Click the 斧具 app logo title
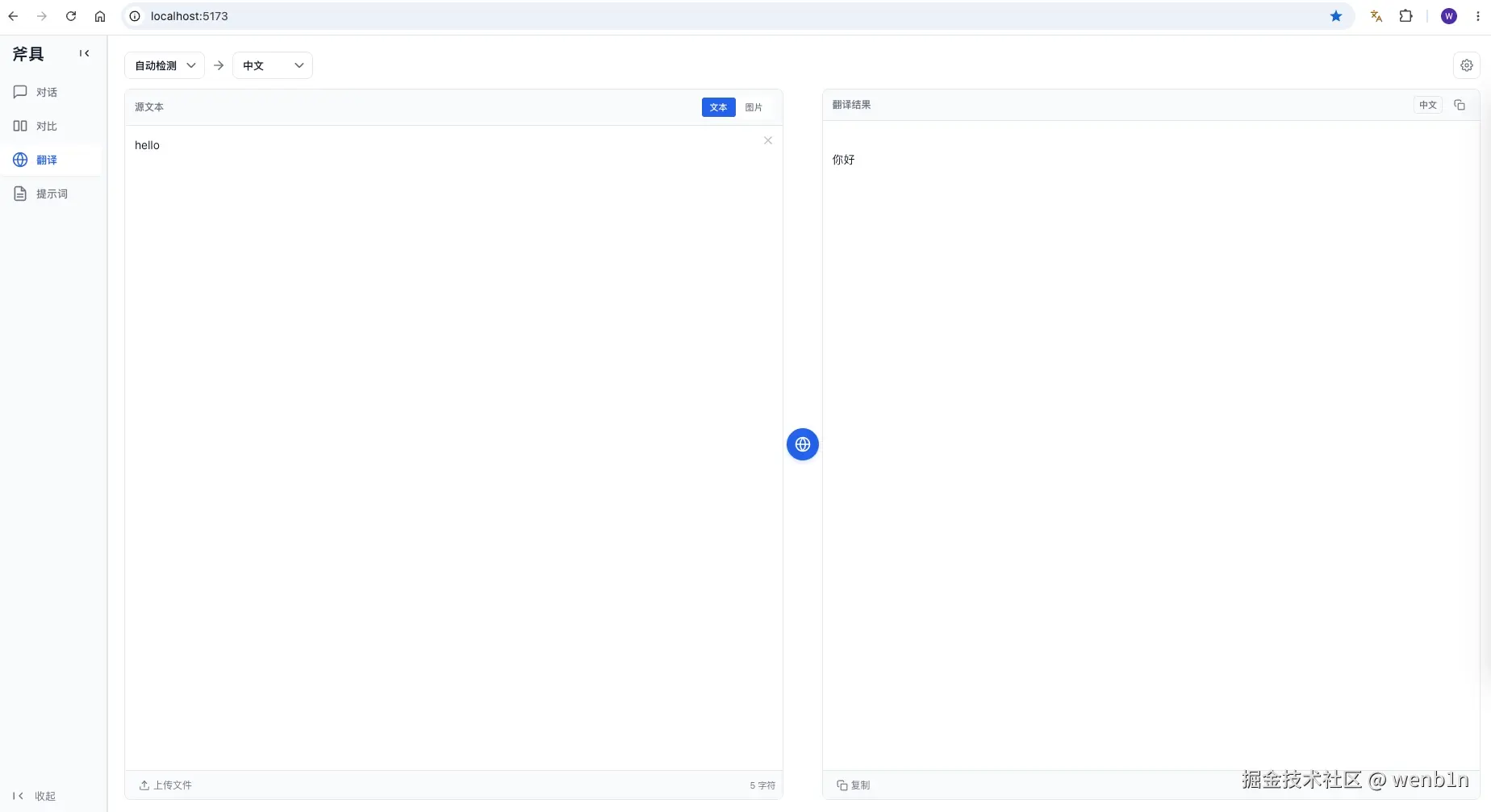Image resolution: width=1491 pixels, height=812 pixels. coord(28,54)
